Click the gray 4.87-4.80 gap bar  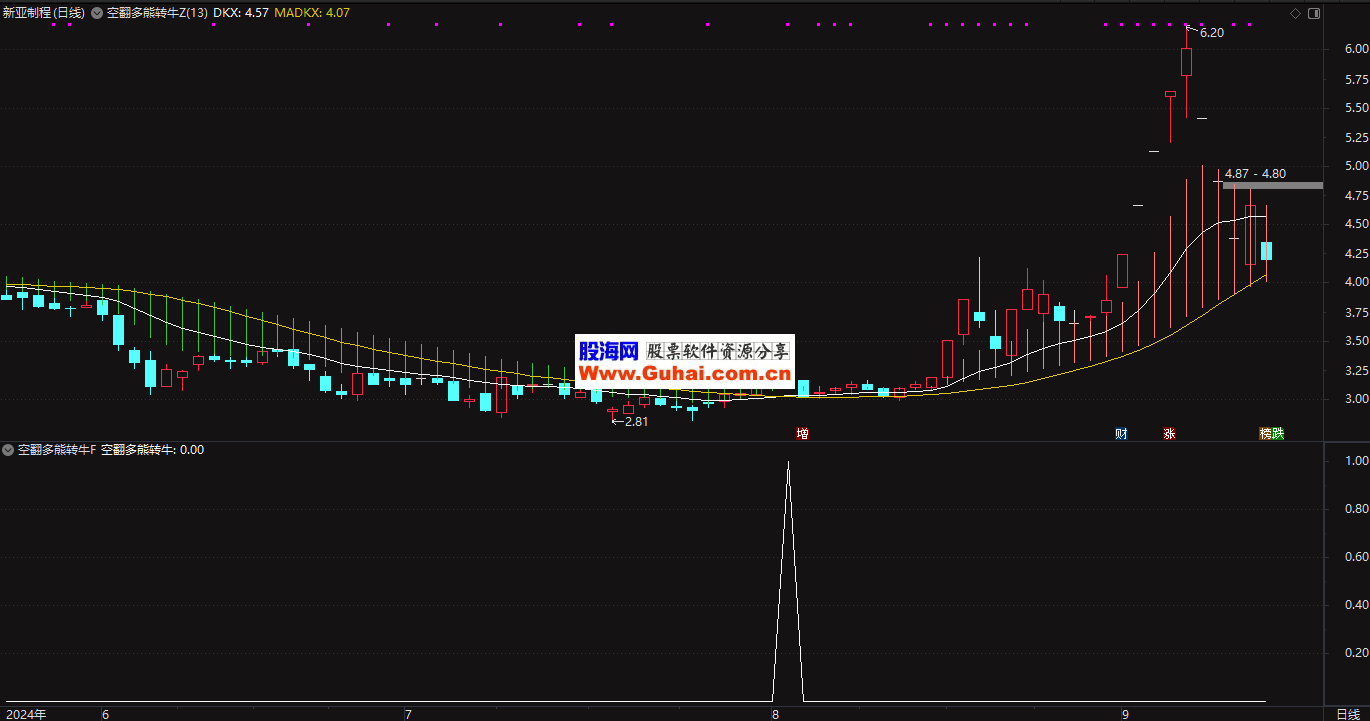pyautogui.click(x=1272, y=186)
